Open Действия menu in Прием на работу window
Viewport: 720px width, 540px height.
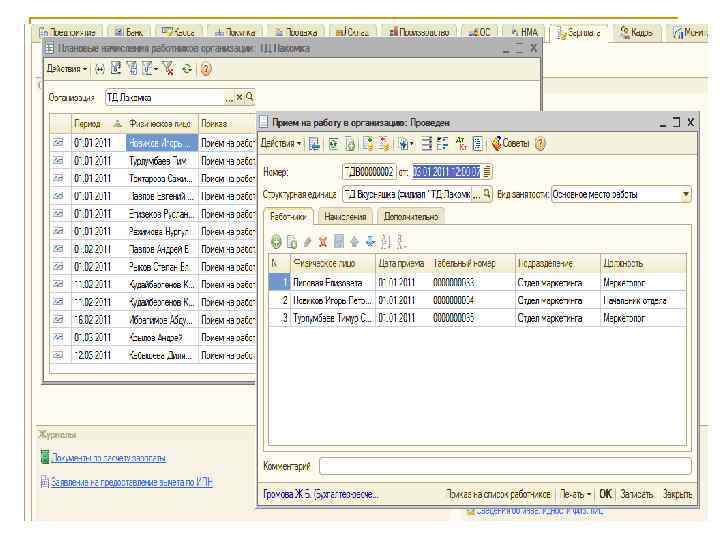281,143
